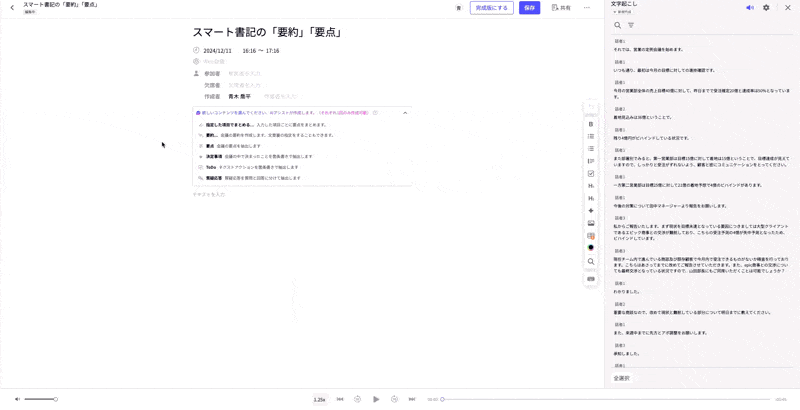Click the Bold formatting icon in side toolbar
800x410 pixels.
[x=591, y=124]
